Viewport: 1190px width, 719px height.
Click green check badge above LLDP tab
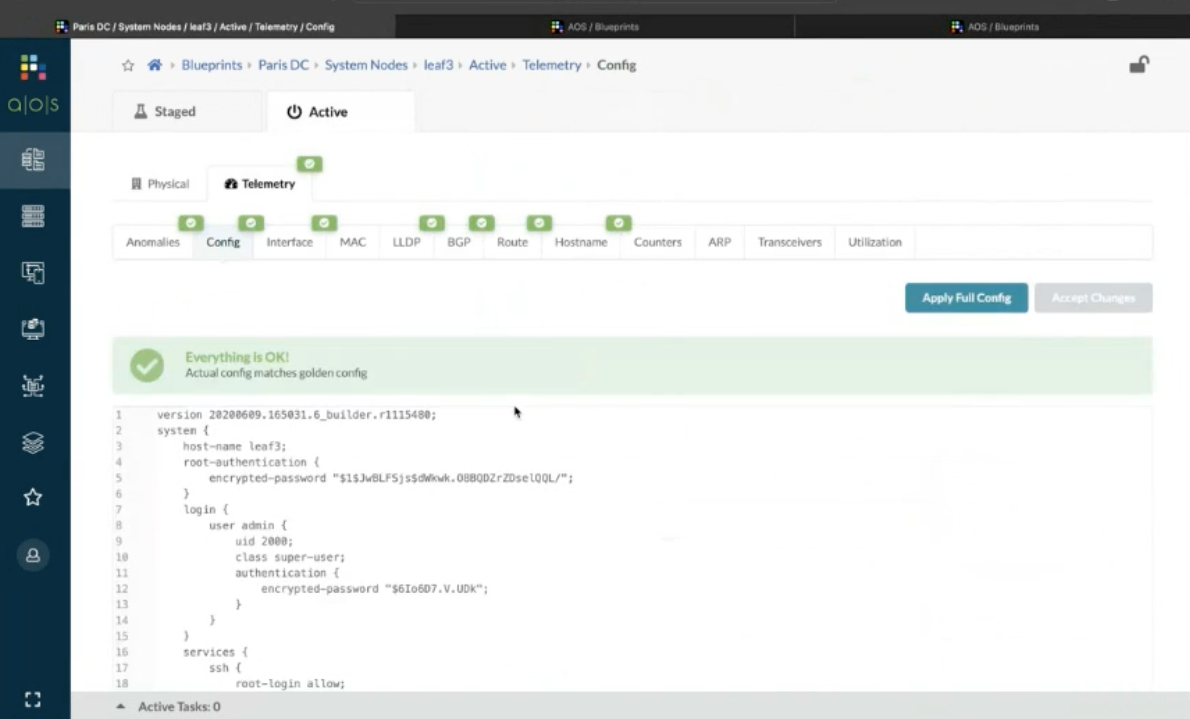click(432, 222)
